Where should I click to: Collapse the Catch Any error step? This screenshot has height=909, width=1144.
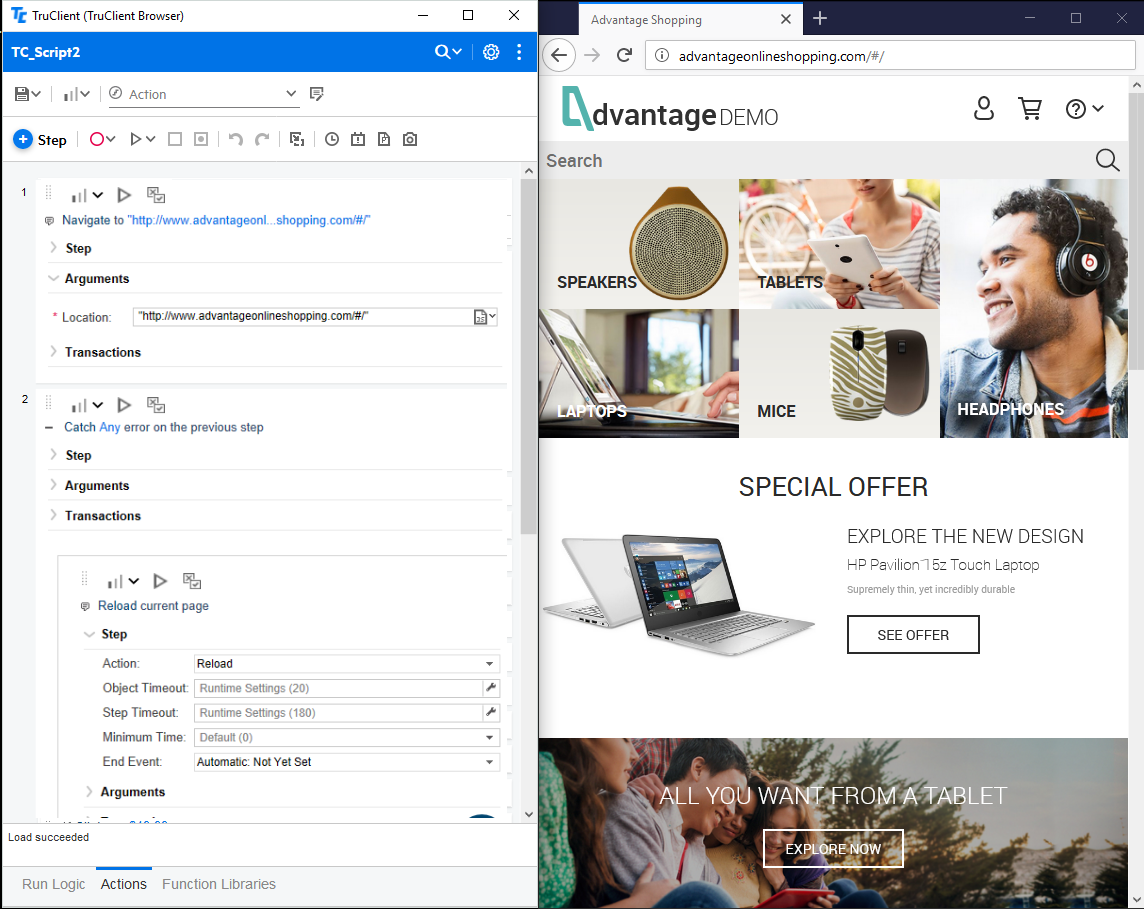click(50, 427)
